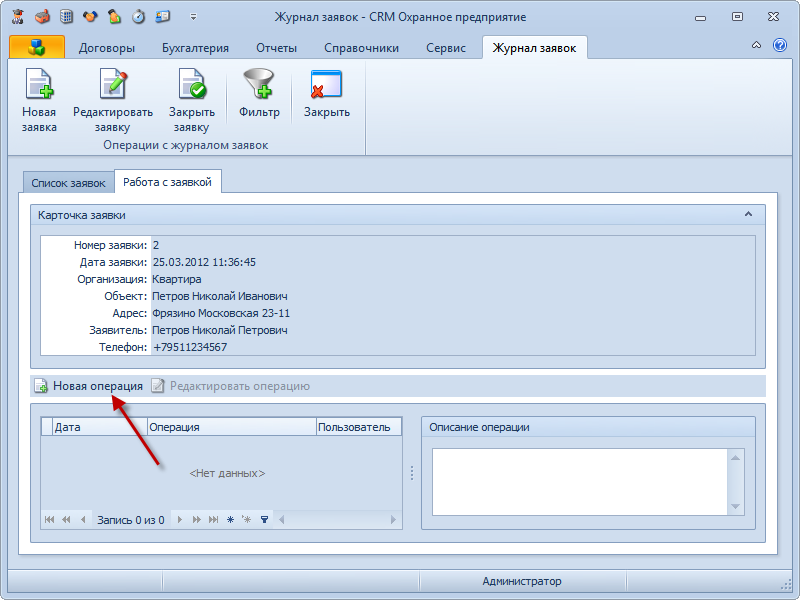The image size is (800, 600).
Task: Select the Журнал заявок ribbon tab
Action: coord(534,48)
